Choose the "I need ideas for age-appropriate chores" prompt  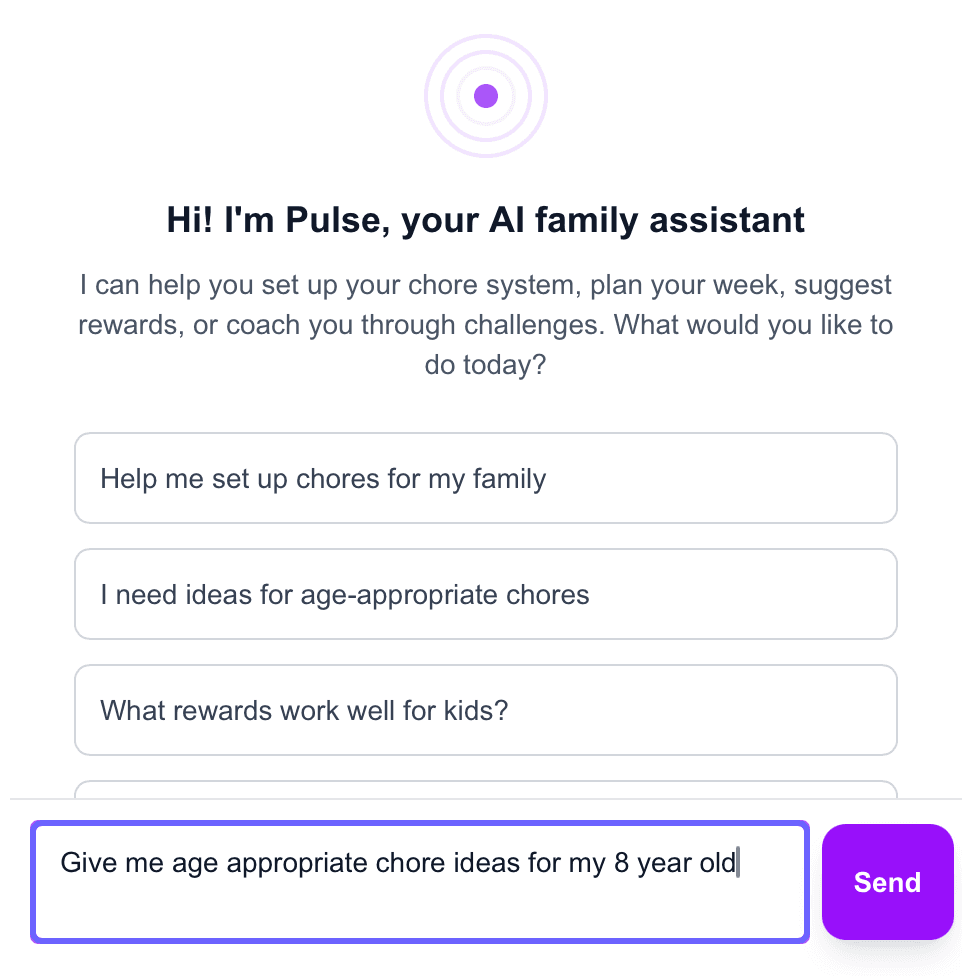point(485,594)
